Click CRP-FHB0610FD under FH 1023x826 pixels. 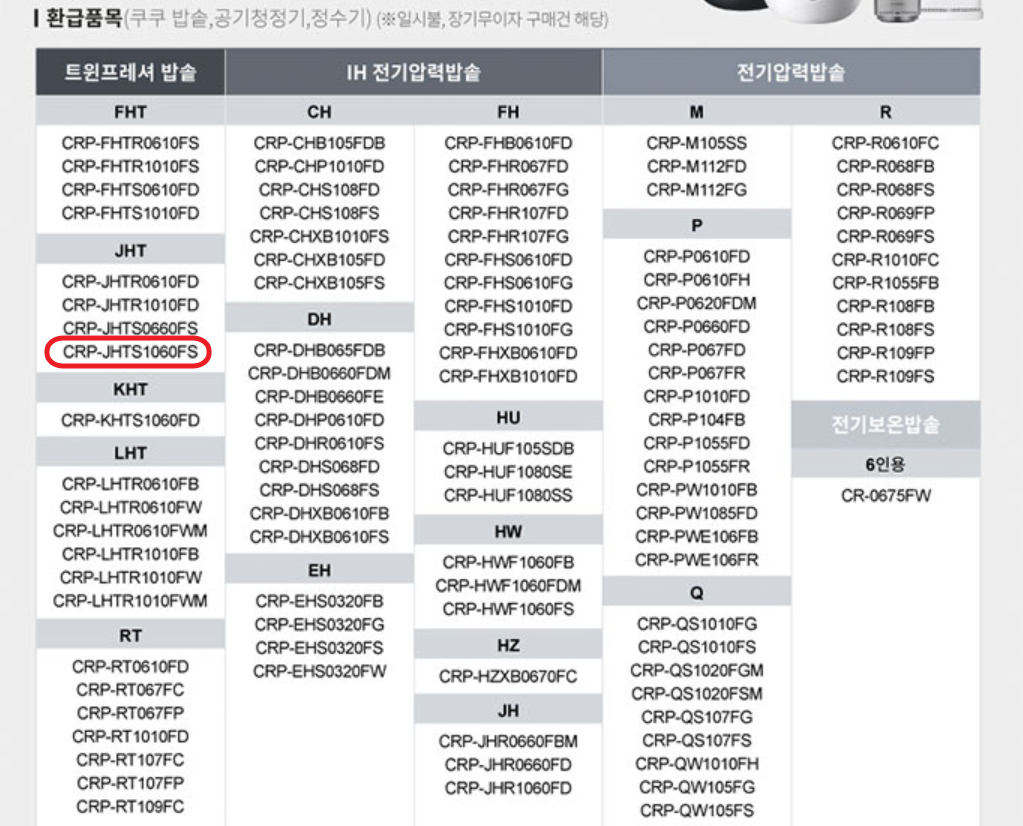tap(508, 144)
